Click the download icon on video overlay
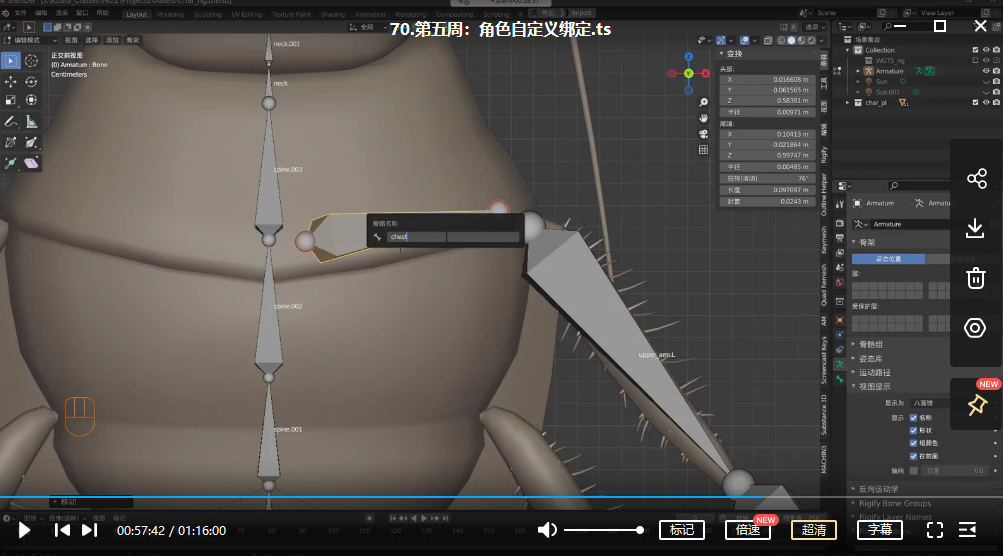 pos(976,229)
